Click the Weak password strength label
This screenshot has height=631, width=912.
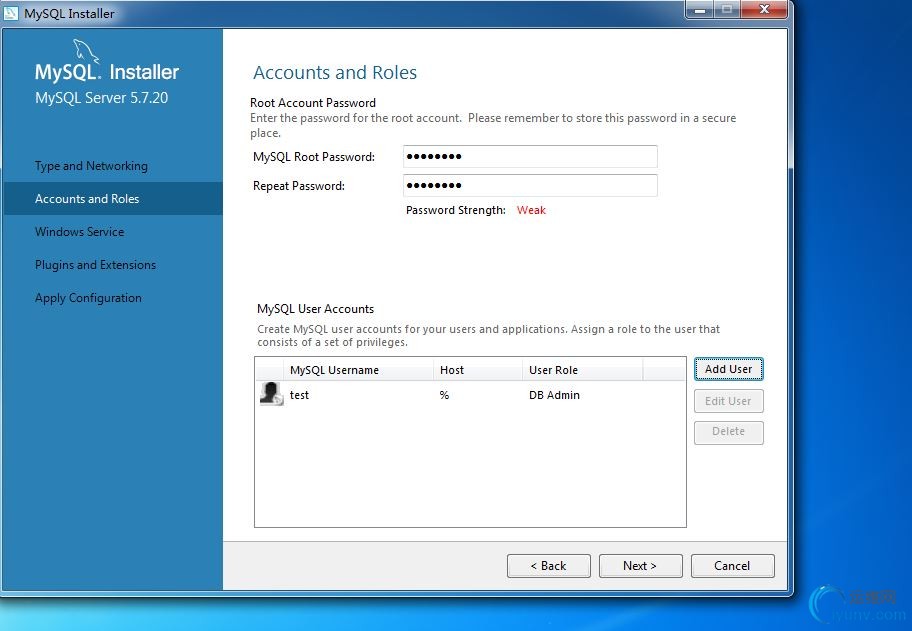(531, 210)
